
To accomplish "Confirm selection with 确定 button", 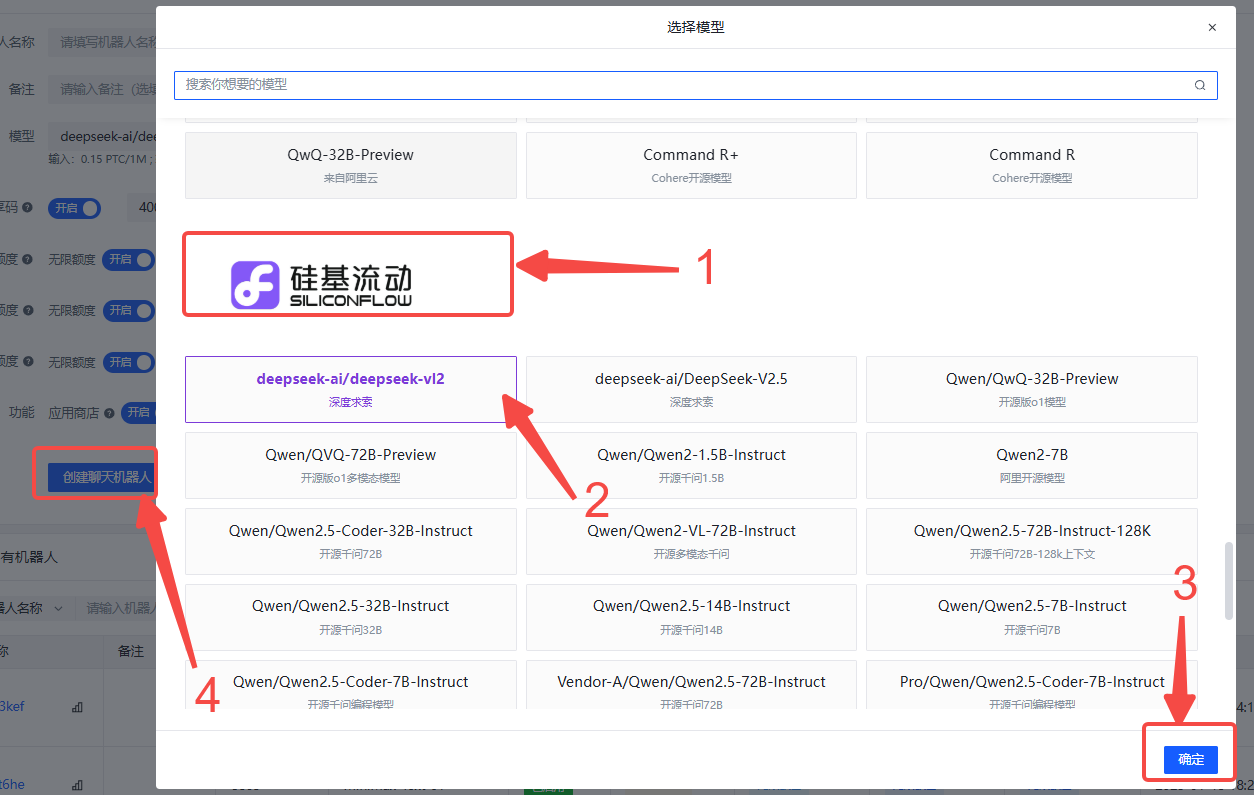I will (1191, 759).
